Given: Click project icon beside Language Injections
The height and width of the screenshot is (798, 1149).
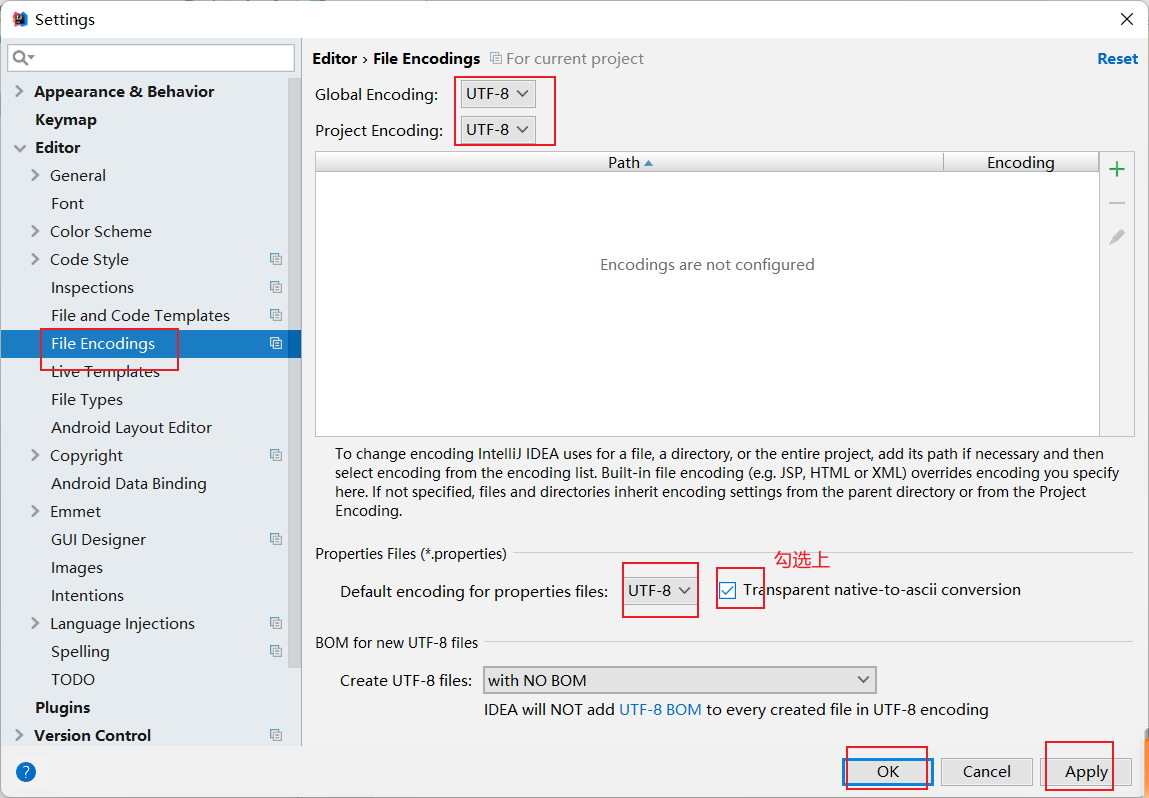Looking at the screenshot, I should (276, 623).
